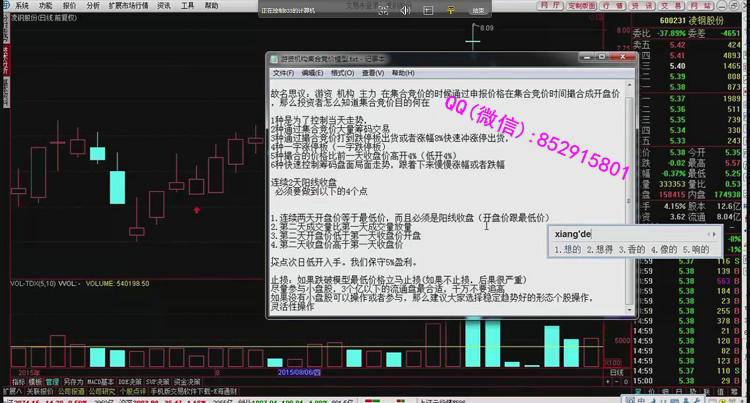Switch to the 资金决策 tab
750x403 pixels.
click(188, 381)
